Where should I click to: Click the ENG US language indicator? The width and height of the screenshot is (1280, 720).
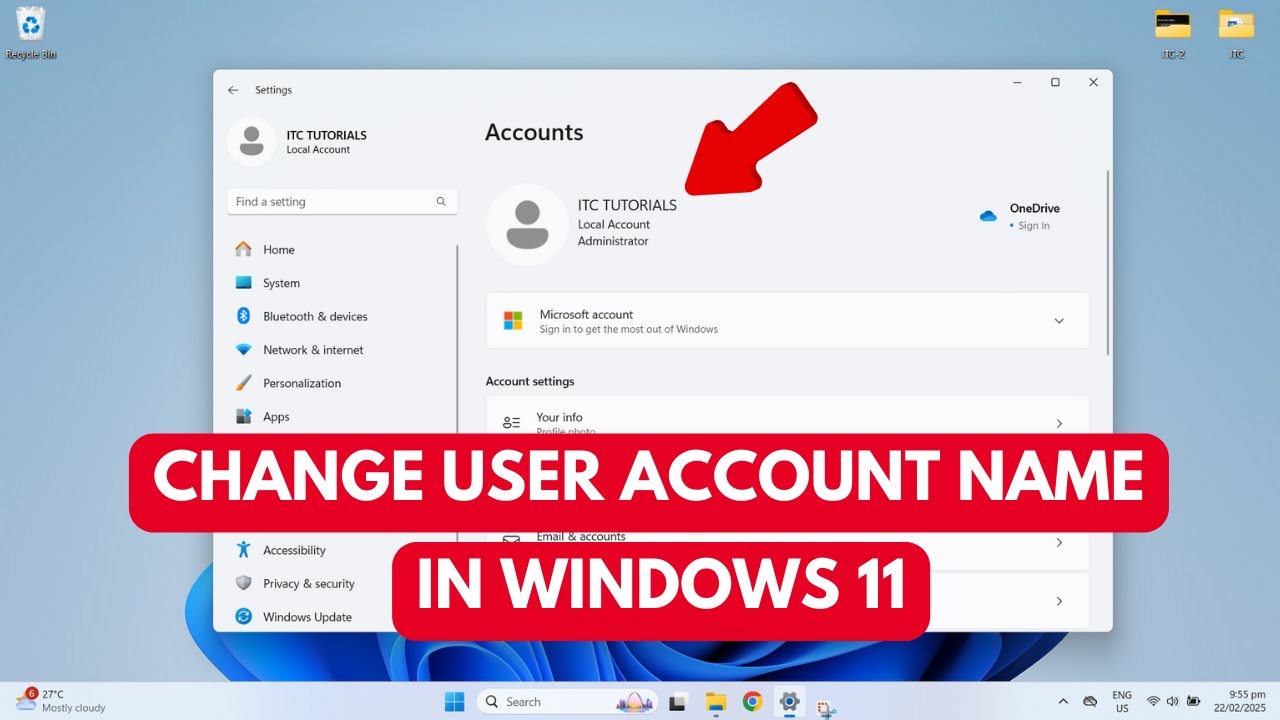(x=1122, y=702)
